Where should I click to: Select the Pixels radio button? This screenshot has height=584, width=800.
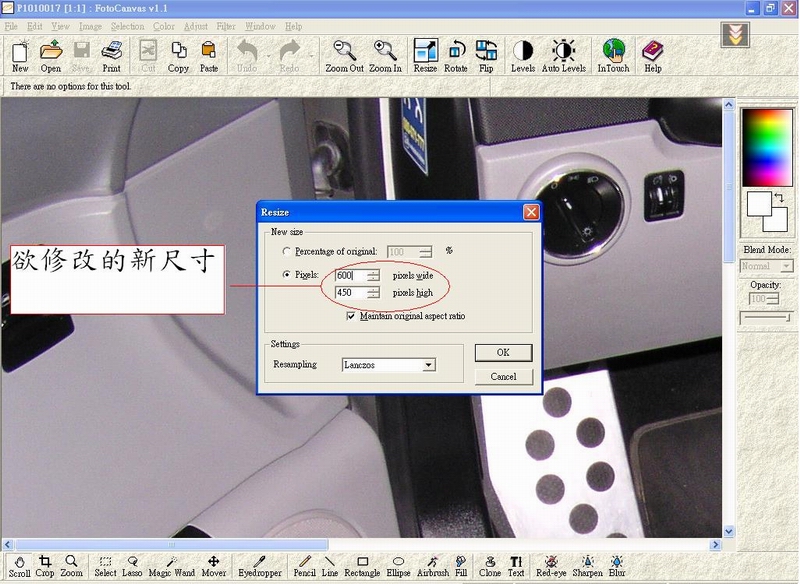[x=288, y=275]
